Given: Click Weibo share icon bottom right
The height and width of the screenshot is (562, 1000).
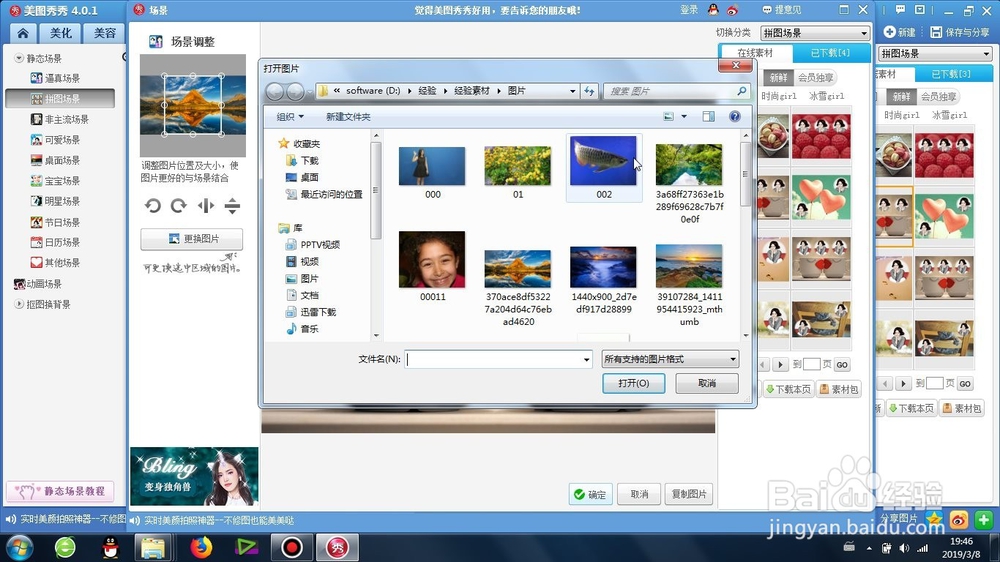Looking at the screenshot, I should click(x=959, y=520).
